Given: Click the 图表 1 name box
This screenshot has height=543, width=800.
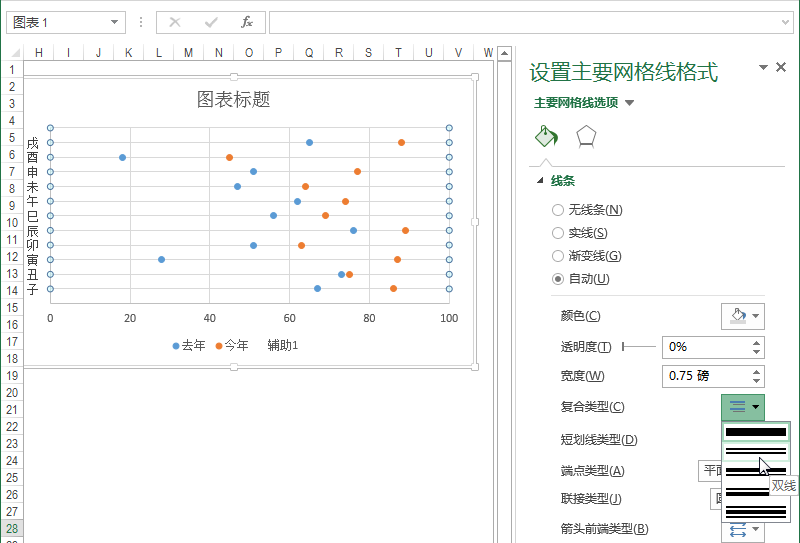Looking at the screenshot, I should pyautogui.click(x=56, y=22).
